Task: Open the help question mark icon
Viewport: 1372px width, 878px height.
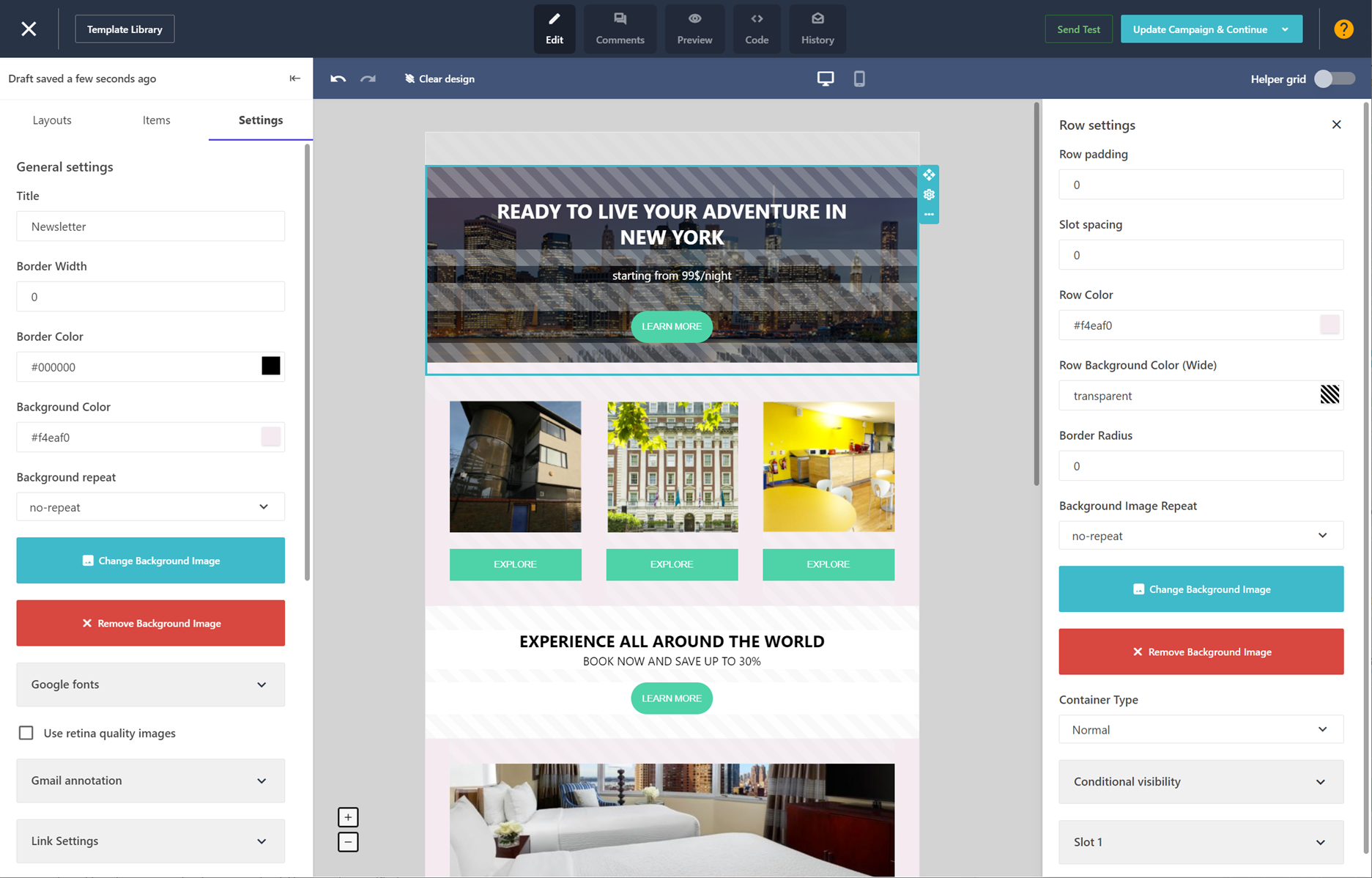Action: 1343,29
